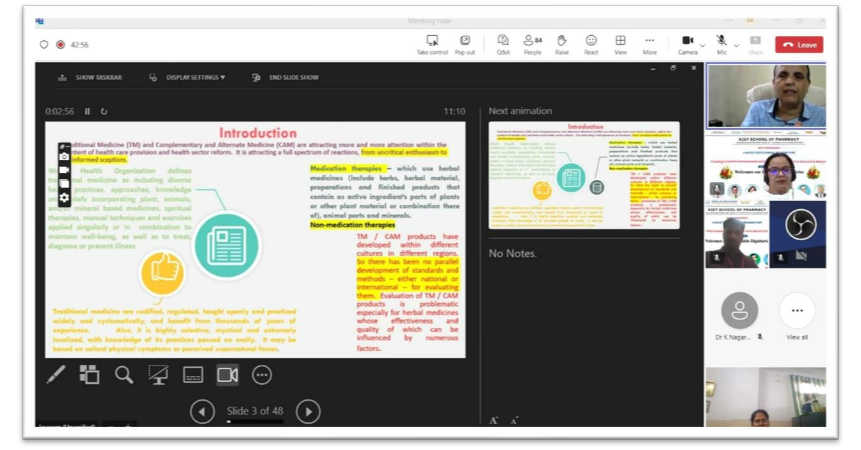Advance to the next slide arrow
861x450 pixels.
pos(308,411)
